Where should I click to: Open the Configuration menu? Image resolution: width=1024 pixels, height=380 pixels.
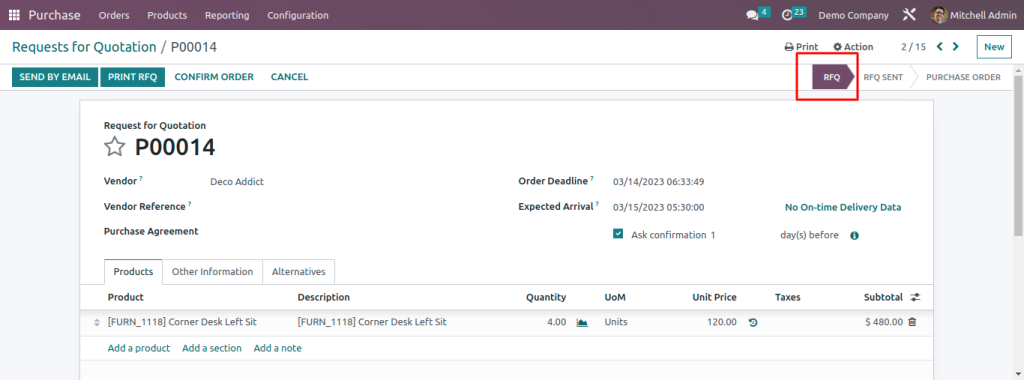(x=298, y=15)
